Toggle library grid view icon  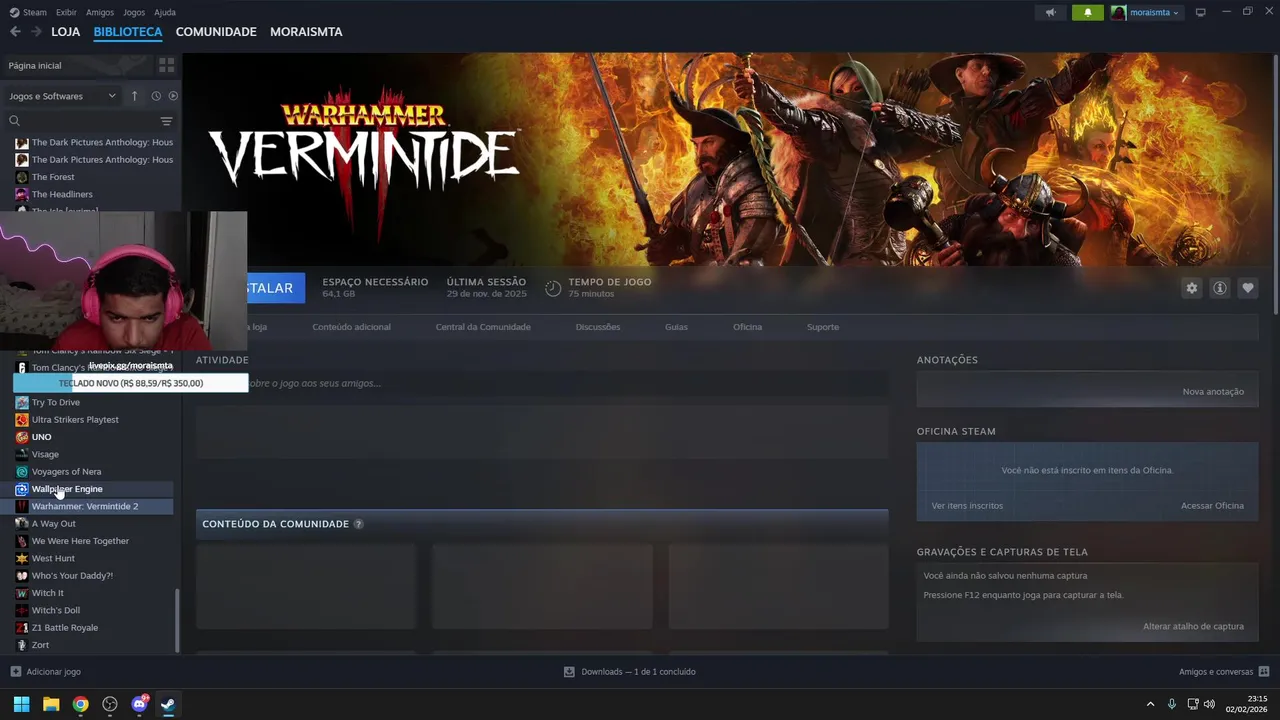point(166,65)
